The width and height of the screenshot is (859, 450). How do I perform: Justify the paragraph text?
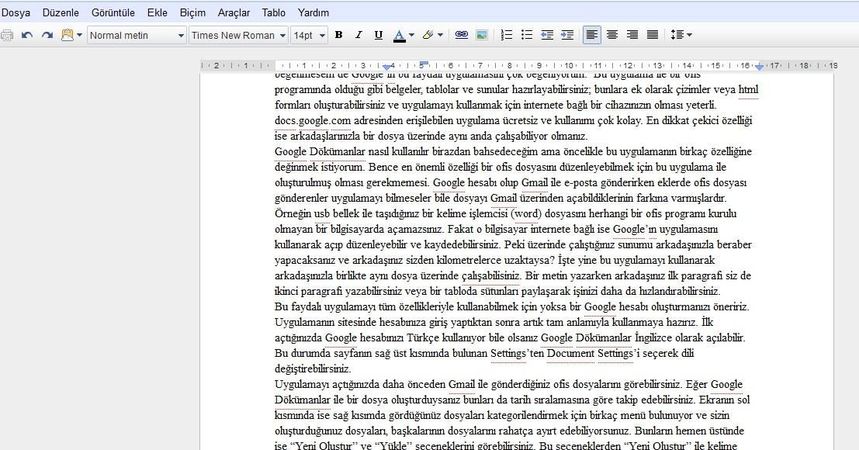pyautogui.click(x=650, y=35)
